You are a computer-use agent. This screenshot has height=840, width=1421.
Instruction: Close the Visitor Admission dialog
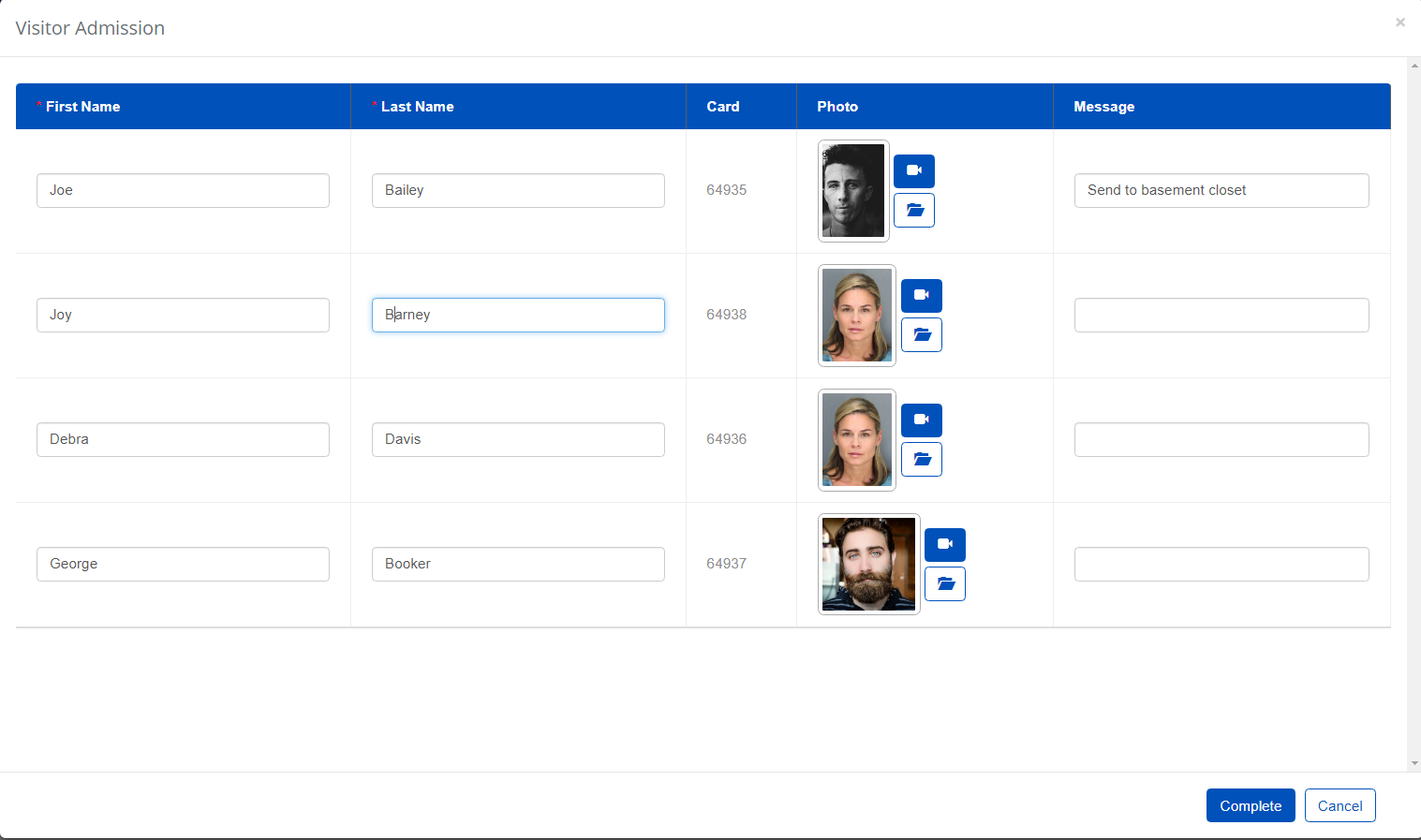1399,22
